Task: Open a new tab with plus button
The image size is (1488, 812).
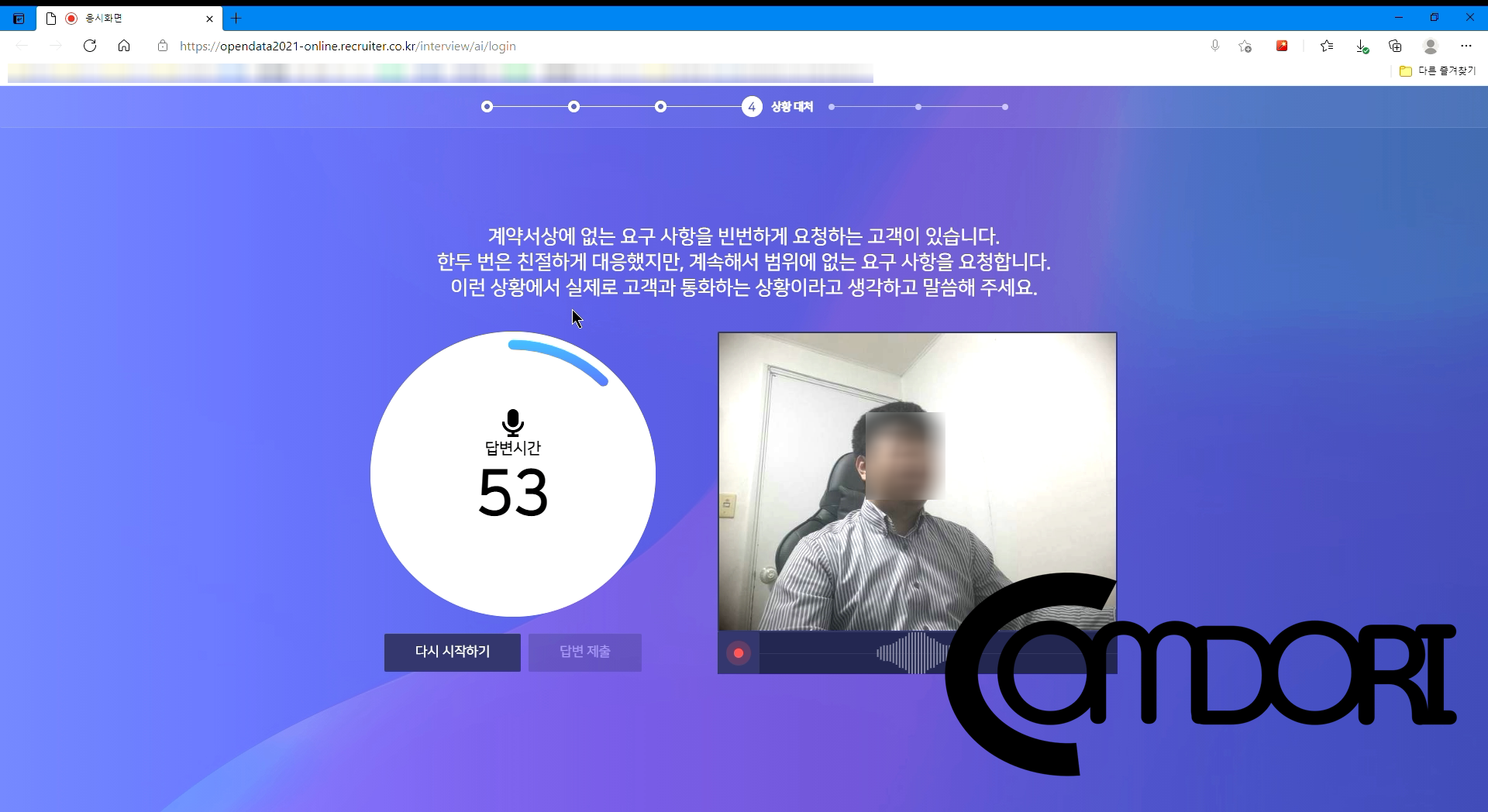Action: 236,18
